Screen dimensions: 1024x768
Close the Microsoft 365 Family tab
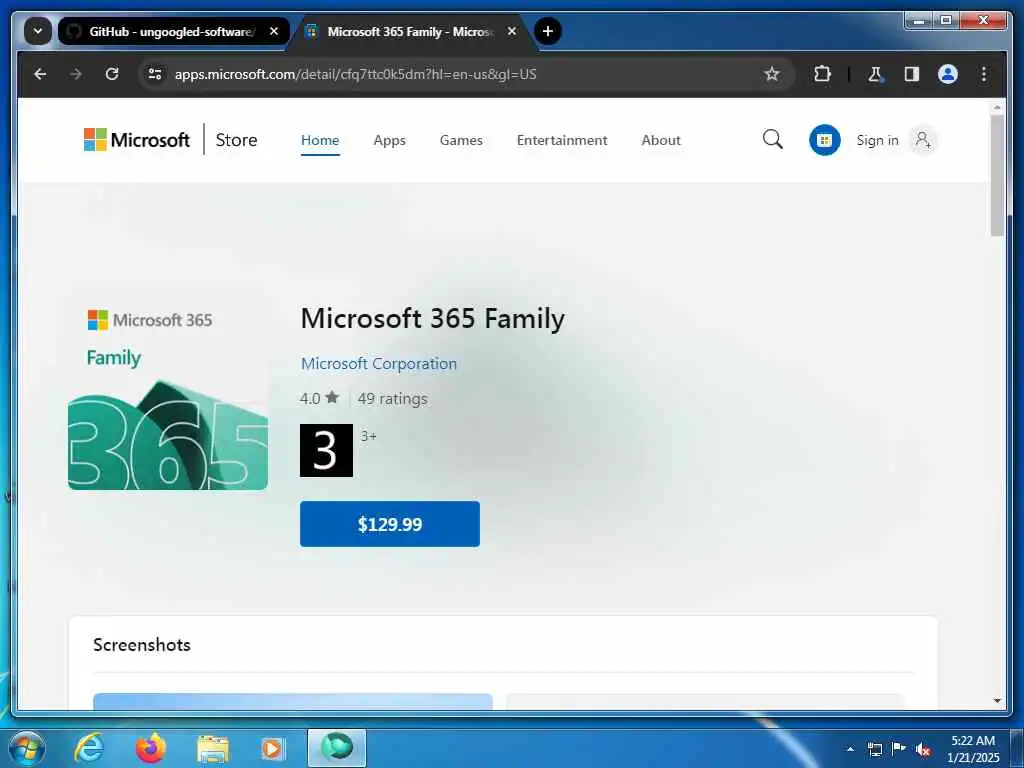[x=512, y=31]
